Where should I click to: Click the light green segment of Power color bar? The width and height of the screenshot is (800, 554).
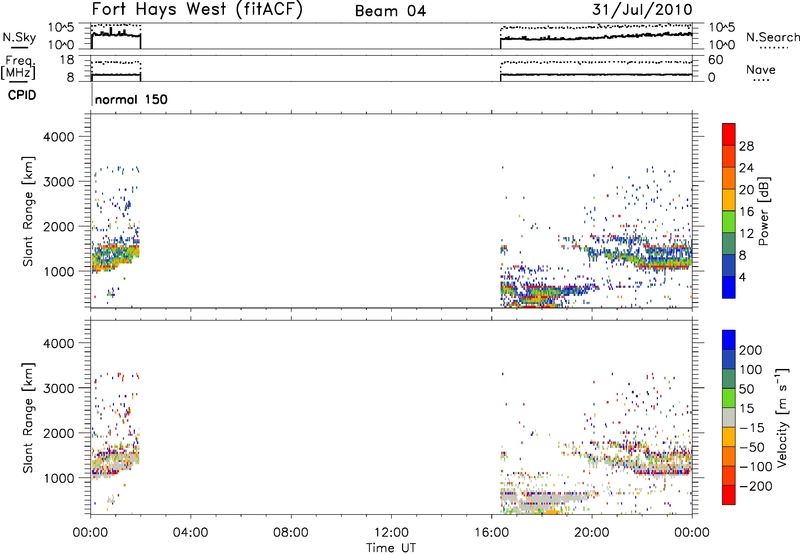(729, 221)
